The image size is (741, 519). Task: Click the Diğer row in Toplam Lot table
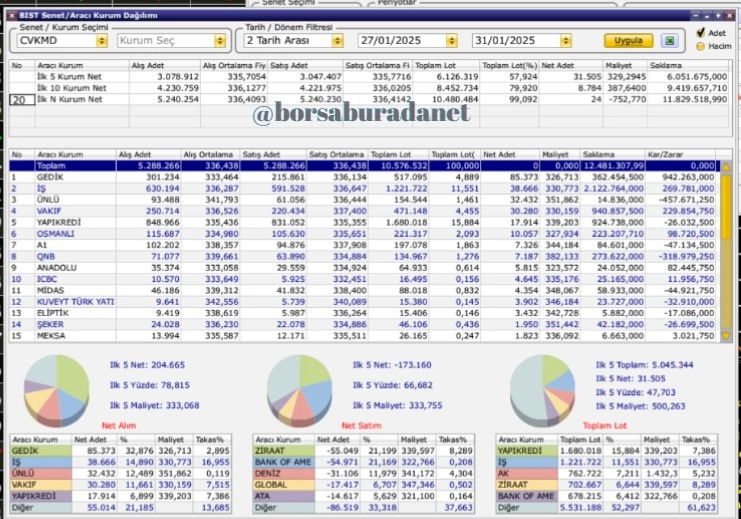(607, 508)
